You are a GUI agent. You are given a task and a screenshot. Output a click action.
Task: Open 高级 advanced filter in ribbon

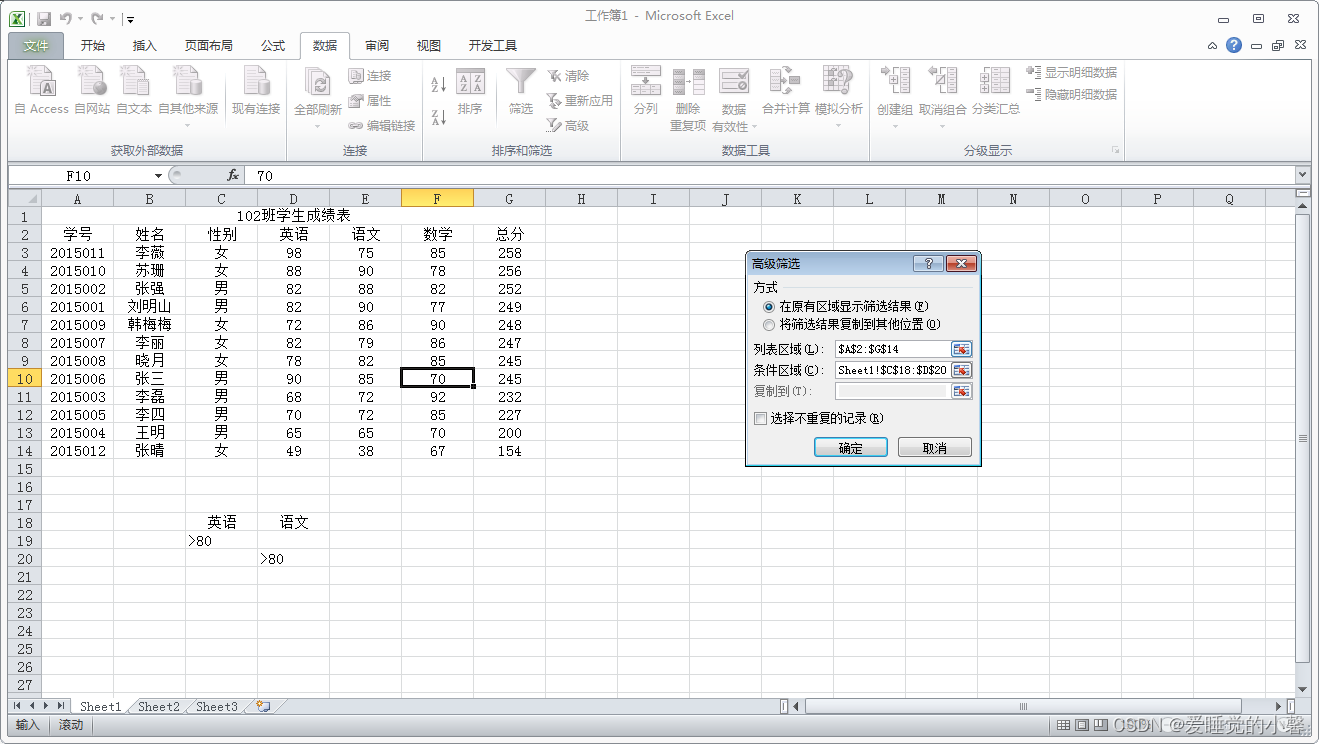click(568, 126)
